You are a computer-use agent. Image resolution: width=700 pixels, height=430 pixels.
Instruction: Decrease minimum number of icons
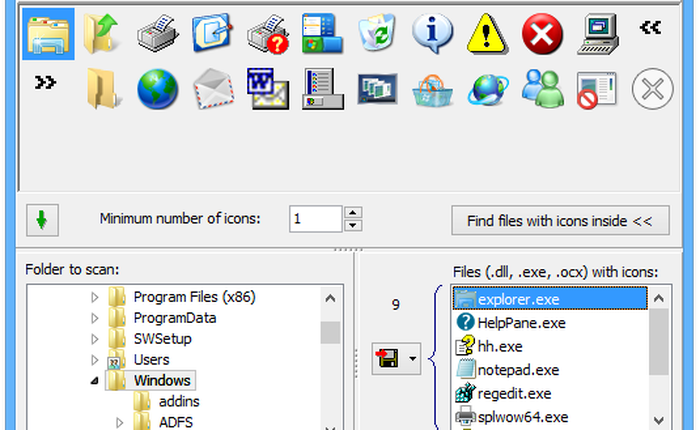(353, 225)
